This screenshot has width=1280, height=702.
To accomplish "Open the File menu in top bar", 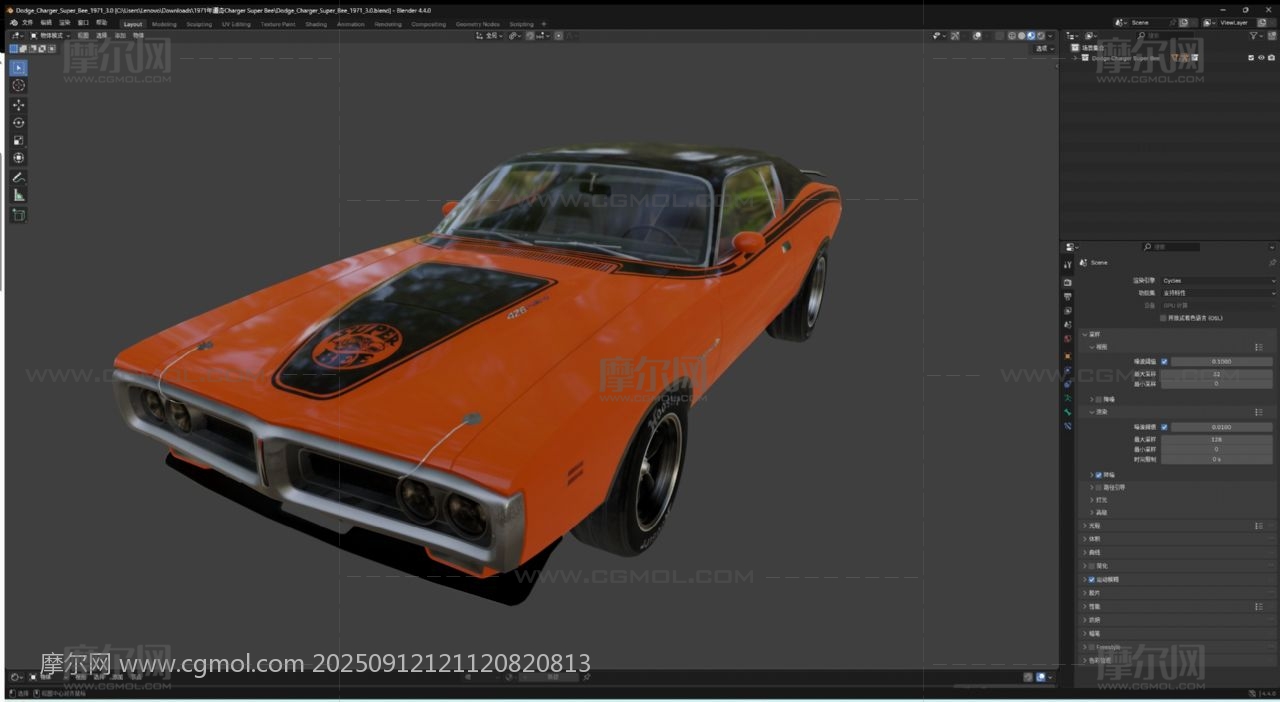I will click(27, 23).
